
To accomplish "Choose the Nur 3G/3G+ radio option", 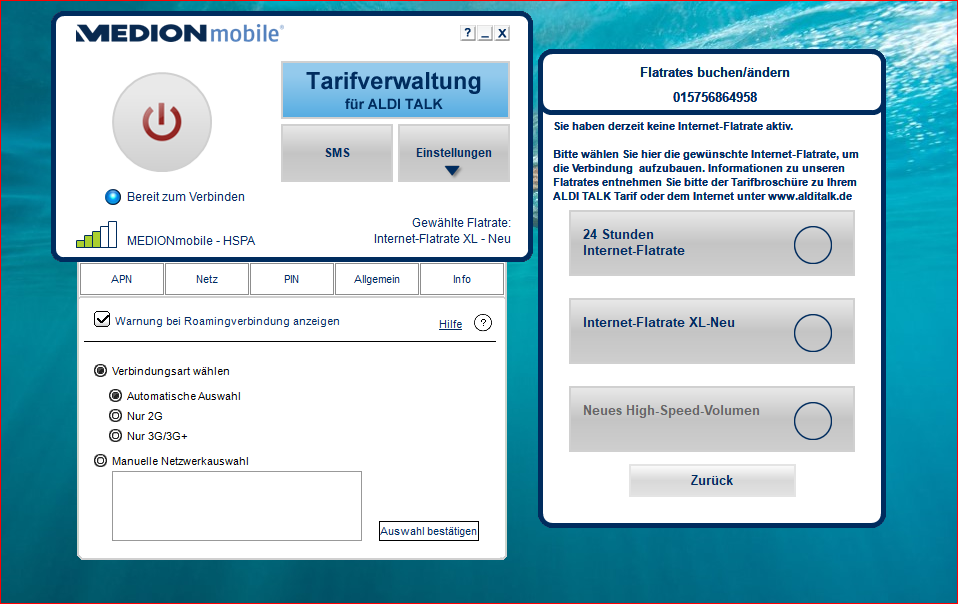I will click(114, 435).
